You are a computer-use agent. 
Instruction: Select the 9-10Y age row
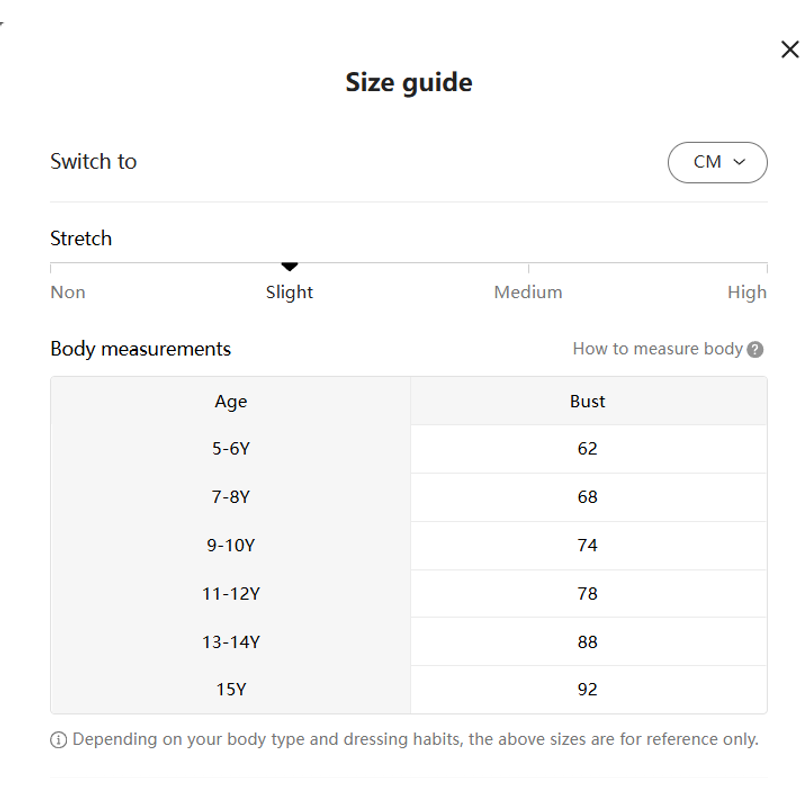231,545
